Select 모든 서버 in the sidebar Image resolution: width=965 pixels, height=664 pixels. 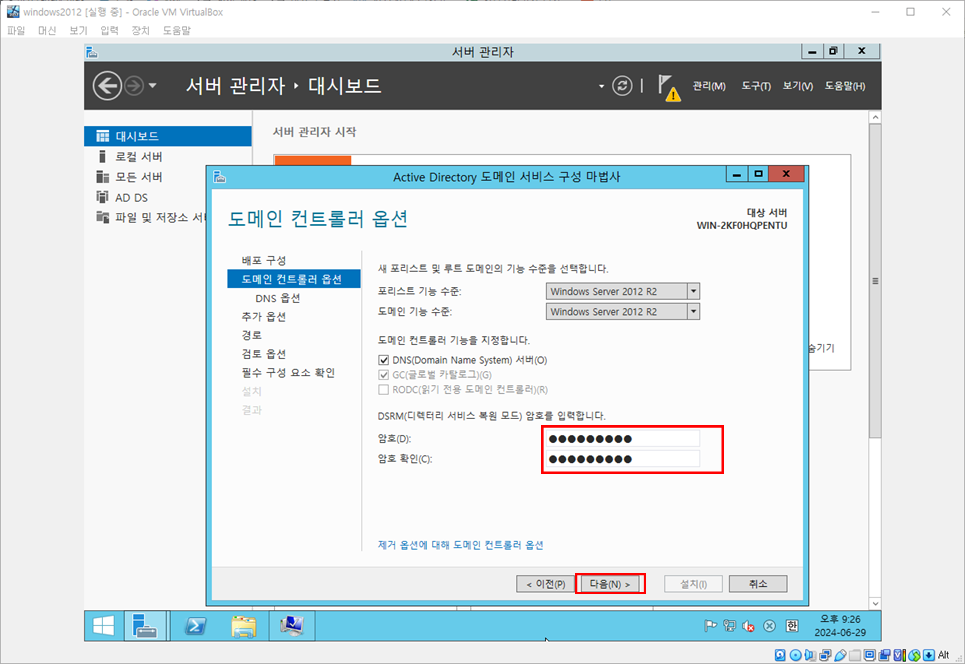point(138,177)
